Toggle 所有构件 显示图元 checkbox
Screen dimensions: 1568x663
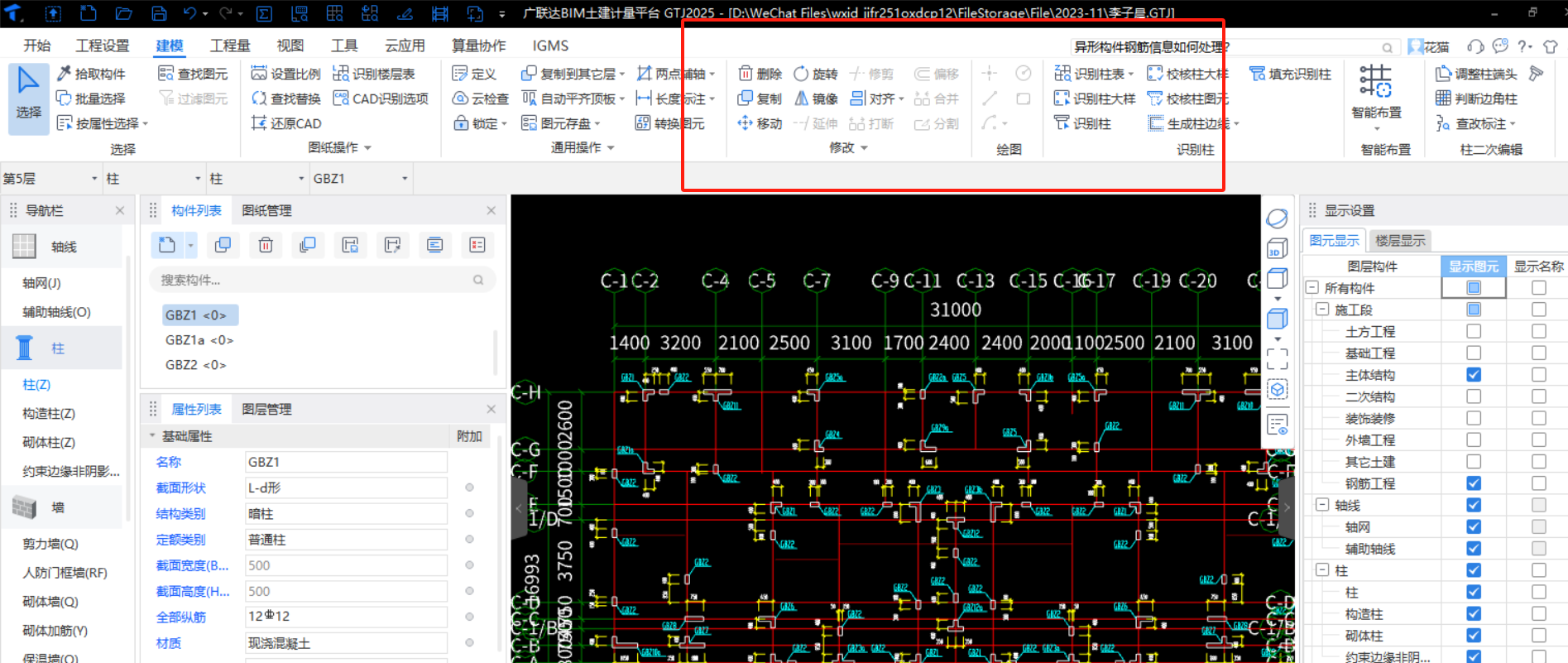point(1474,288)
